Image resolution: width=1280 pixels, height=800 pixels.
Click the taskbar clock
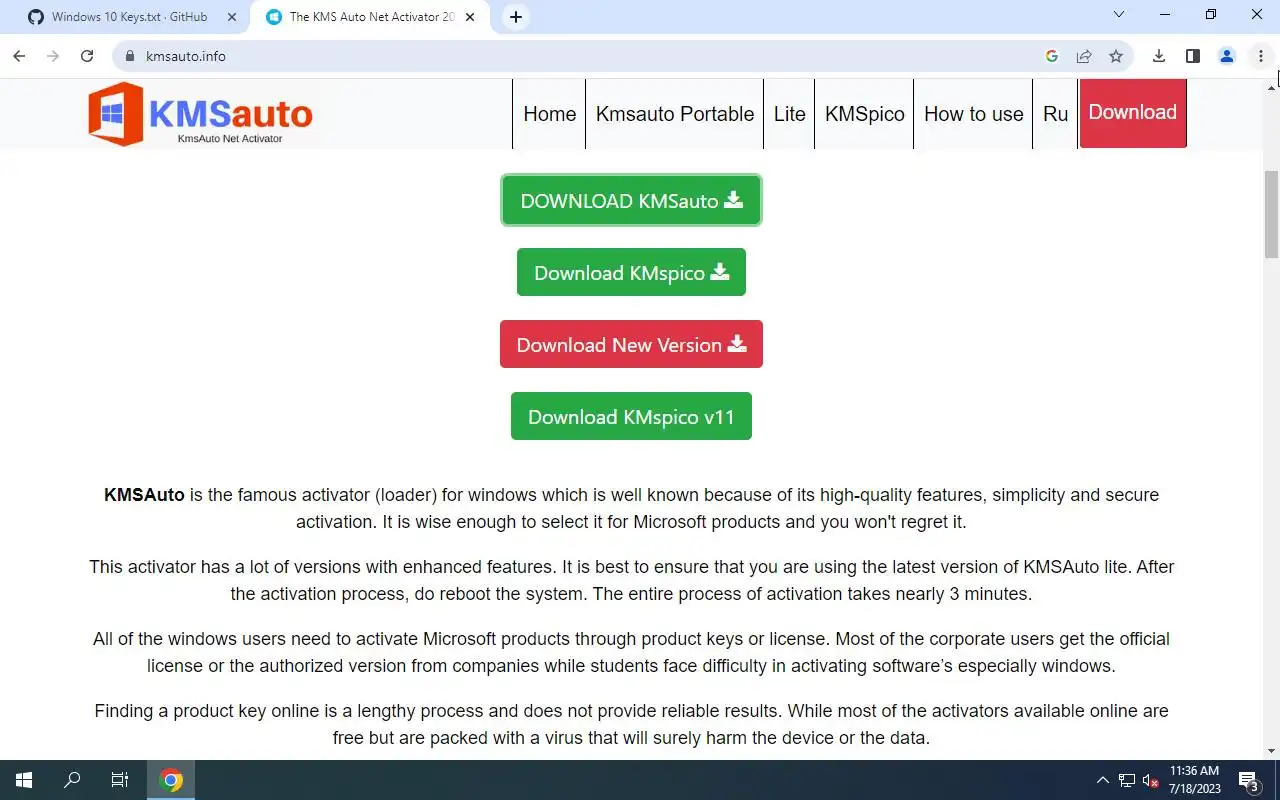pyautogui.click(x=1194, y=780)
